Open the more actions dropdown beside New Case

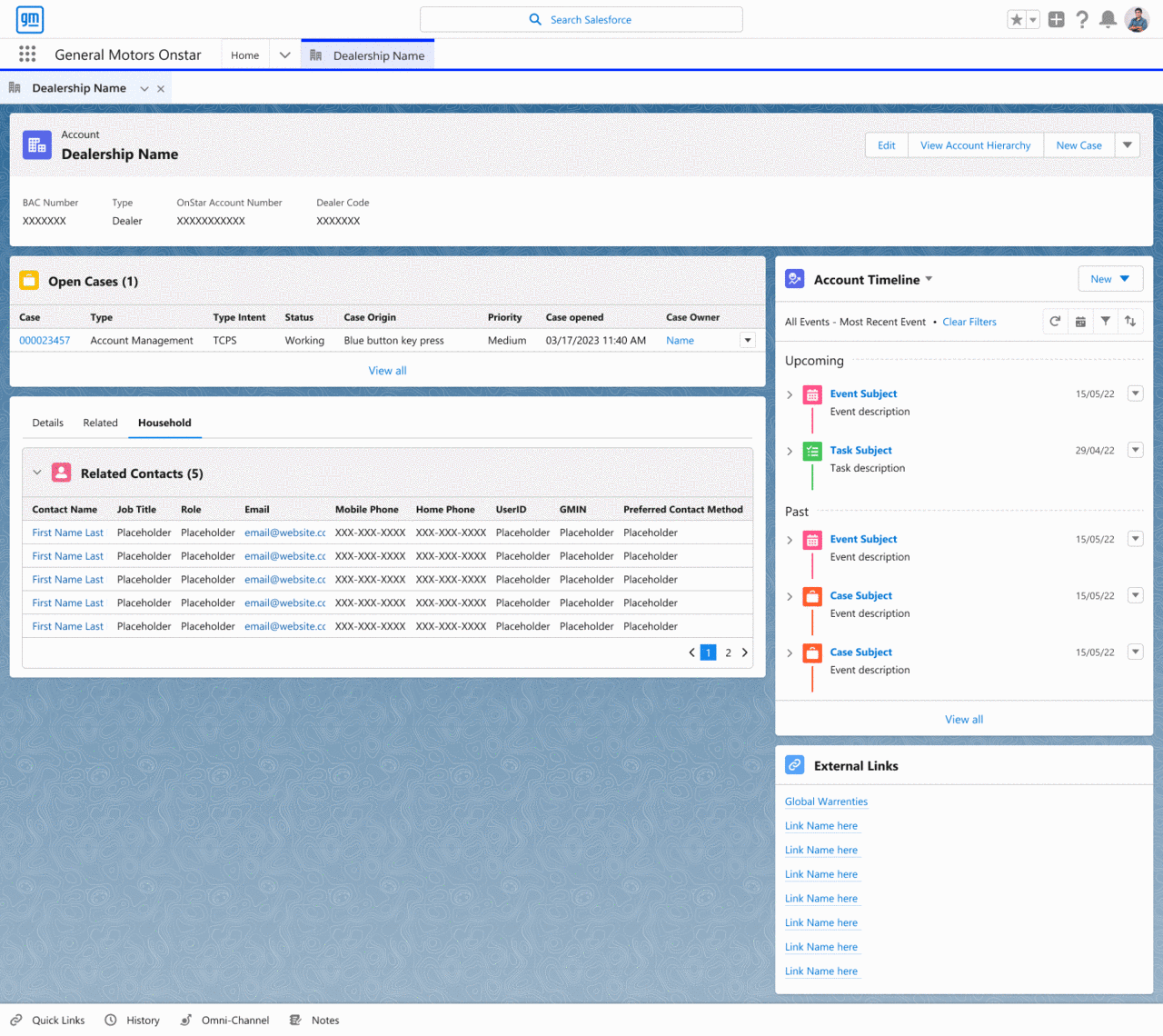click(x=1128, y=145)
